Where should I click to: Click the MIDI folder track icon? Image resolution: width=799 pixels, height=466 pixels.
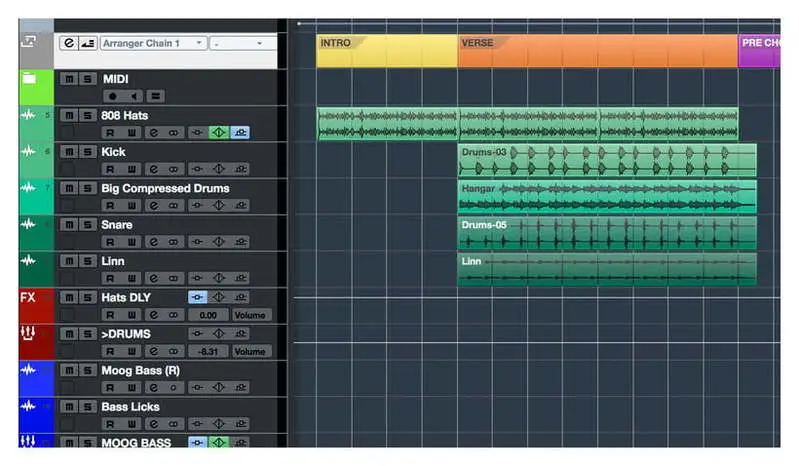28,79
